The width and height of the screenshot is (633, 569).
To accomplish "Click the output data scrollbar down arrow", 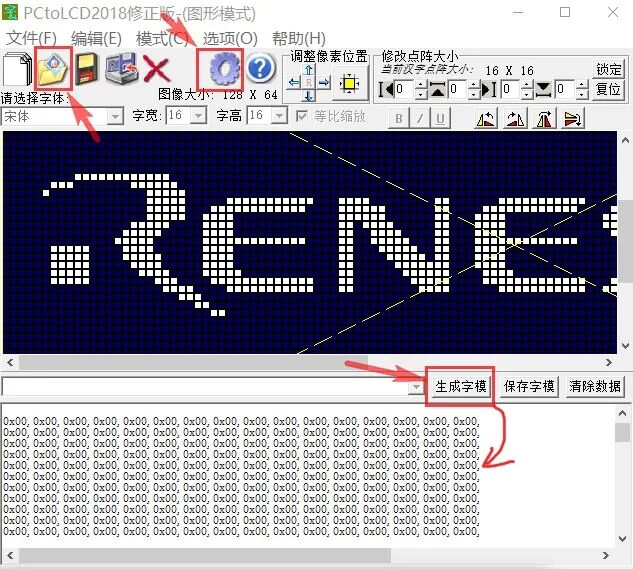I will click(x=622, y=539).
